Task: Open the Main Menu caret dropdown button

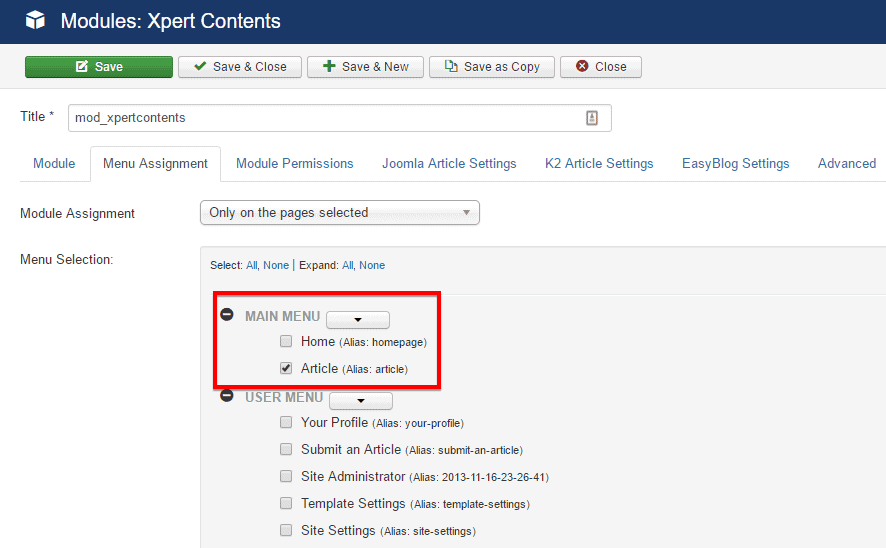Action: (x=357, y=319)
